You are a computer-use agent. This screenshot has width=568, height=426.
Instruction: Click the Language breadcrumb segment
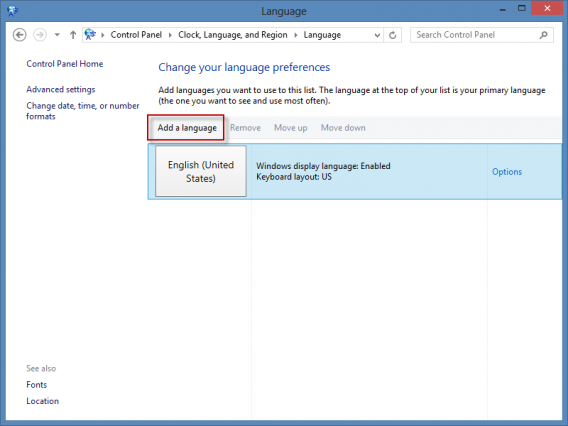(322, 35)
